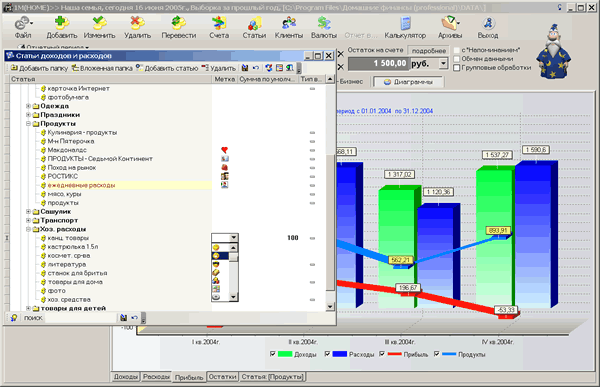Expand the Одежда folder

28,106
